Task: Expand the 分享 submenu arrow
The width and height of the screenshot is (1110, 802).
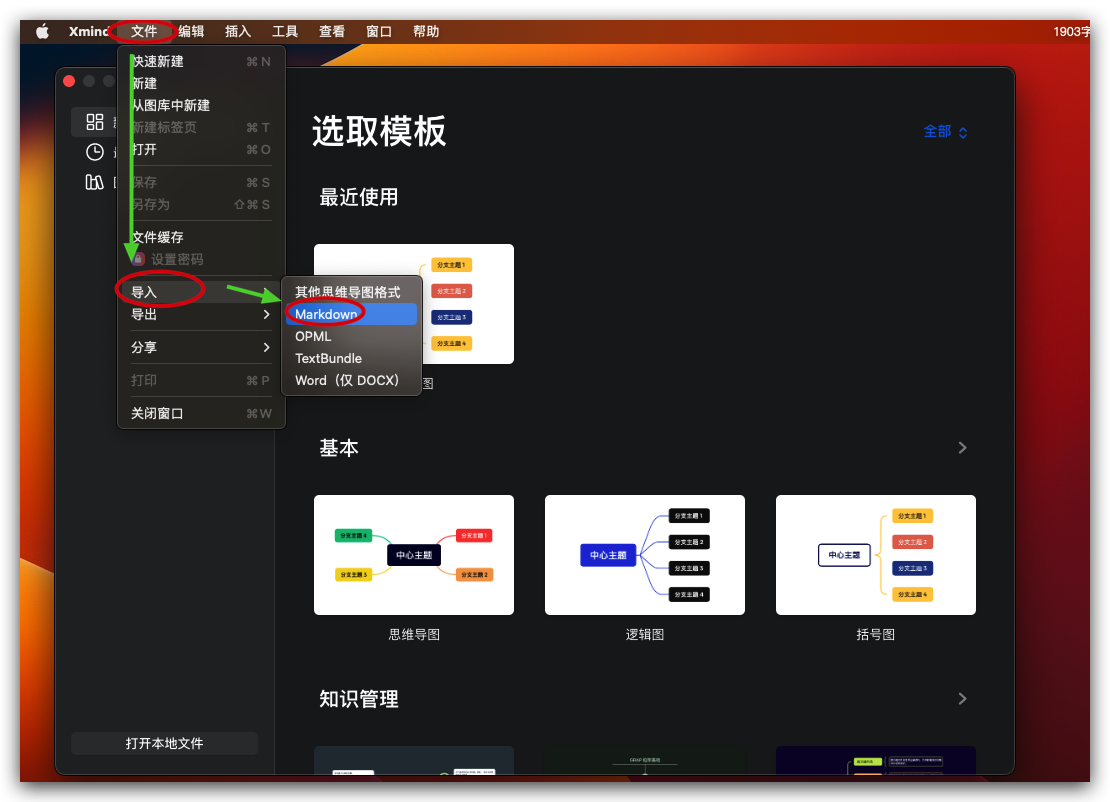Action: click(x=266, y=348)
